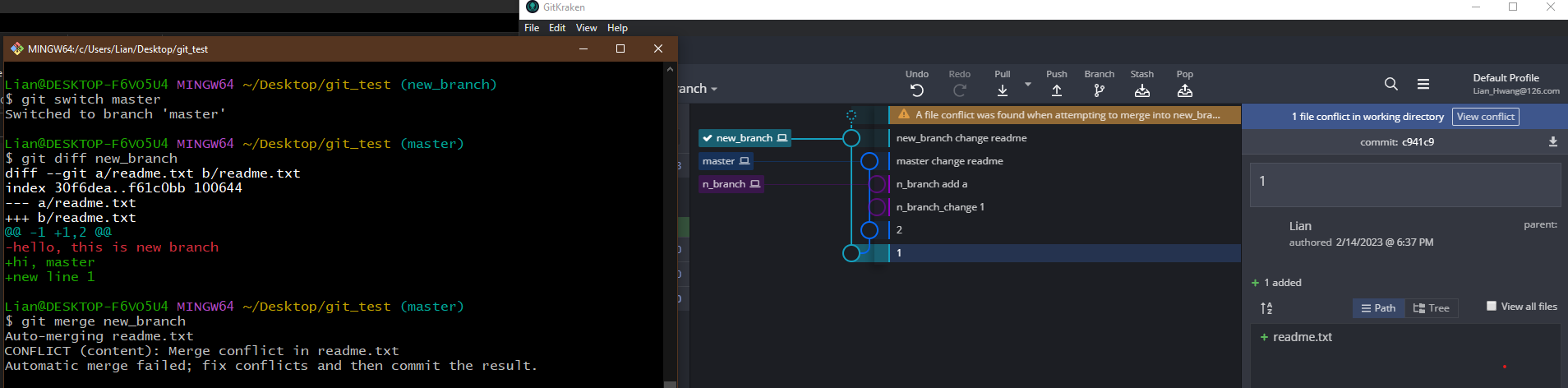Viewport: 1568px width, 388px height.
Task: Click the '1 added' file count label
Action: point(1282,283)
